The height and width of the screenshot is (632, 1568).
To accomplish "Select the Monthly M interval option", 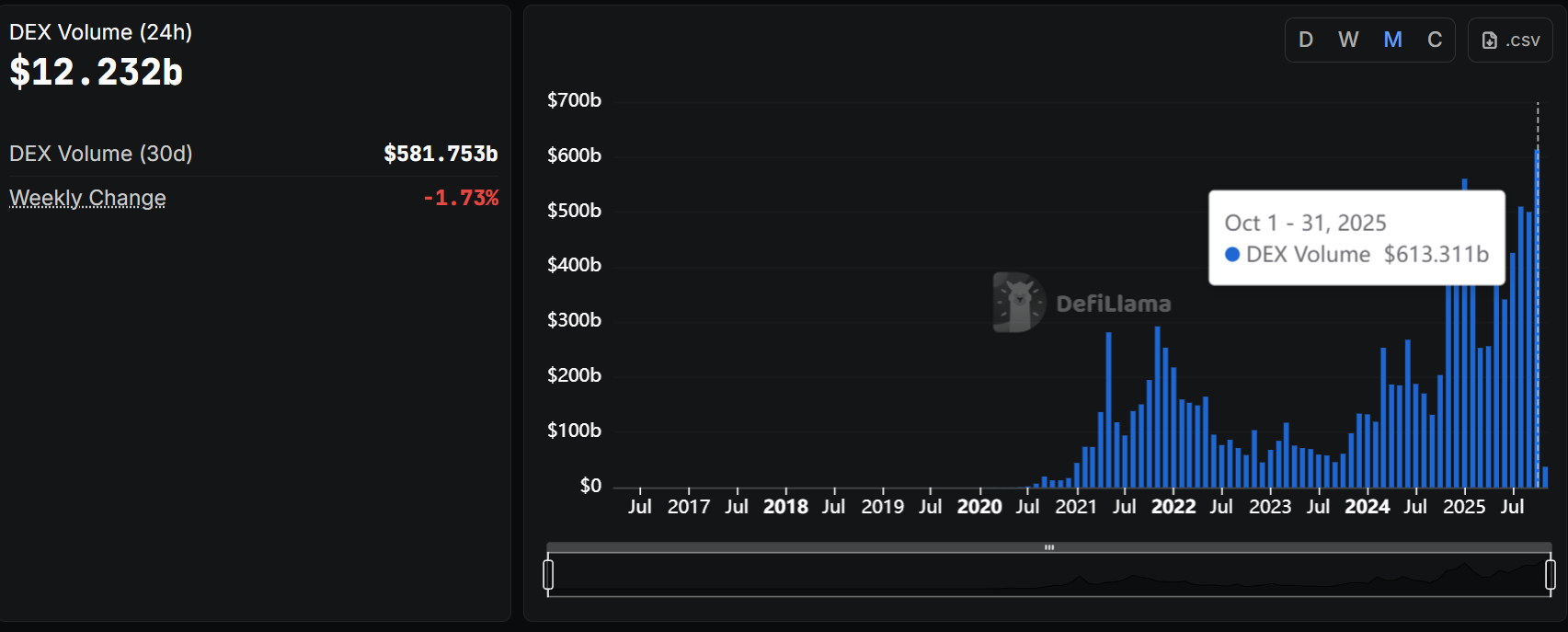I will [1392, 40].
